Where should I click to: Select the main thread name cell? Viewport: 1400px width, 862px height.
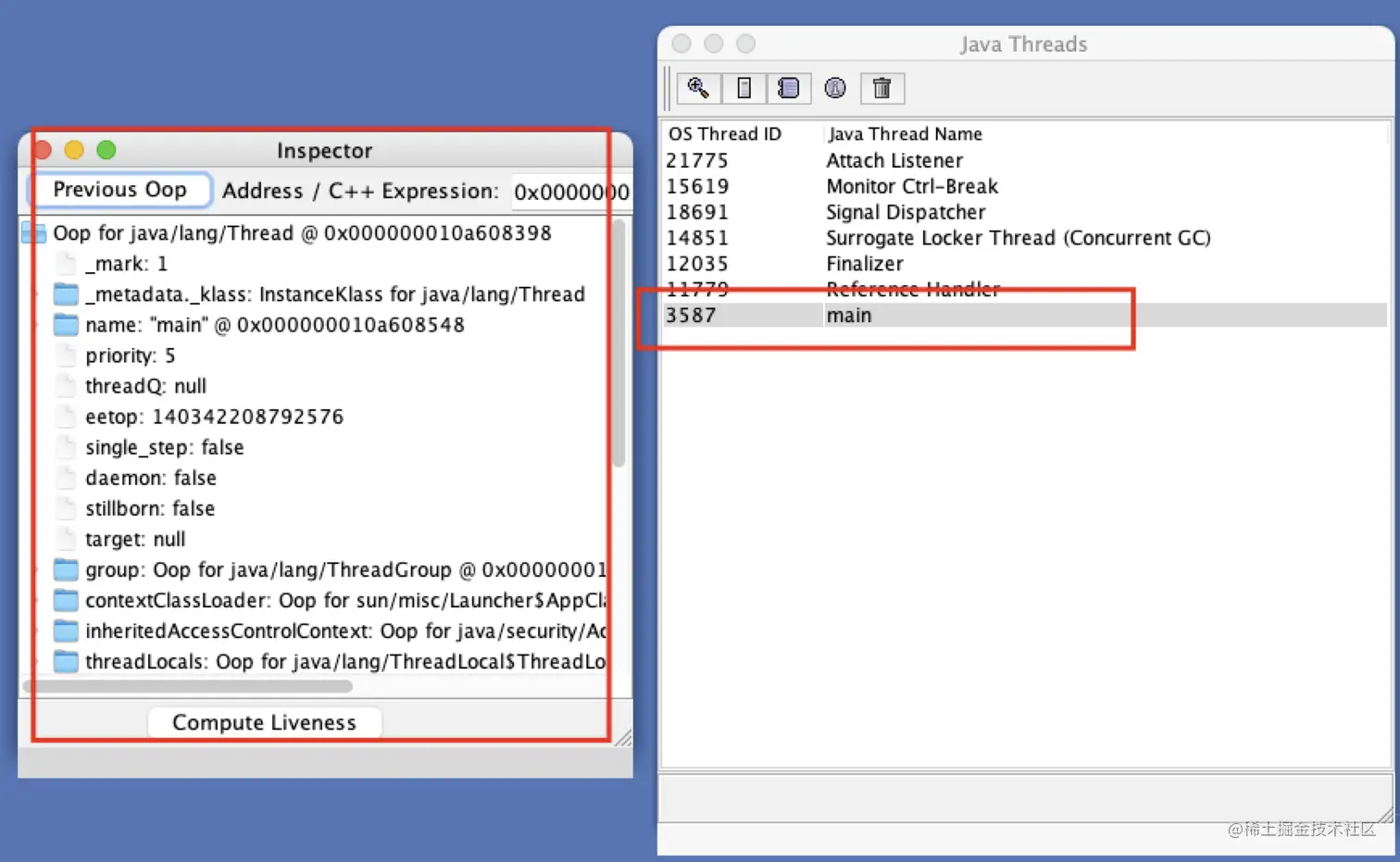(x=1106, y=315)
